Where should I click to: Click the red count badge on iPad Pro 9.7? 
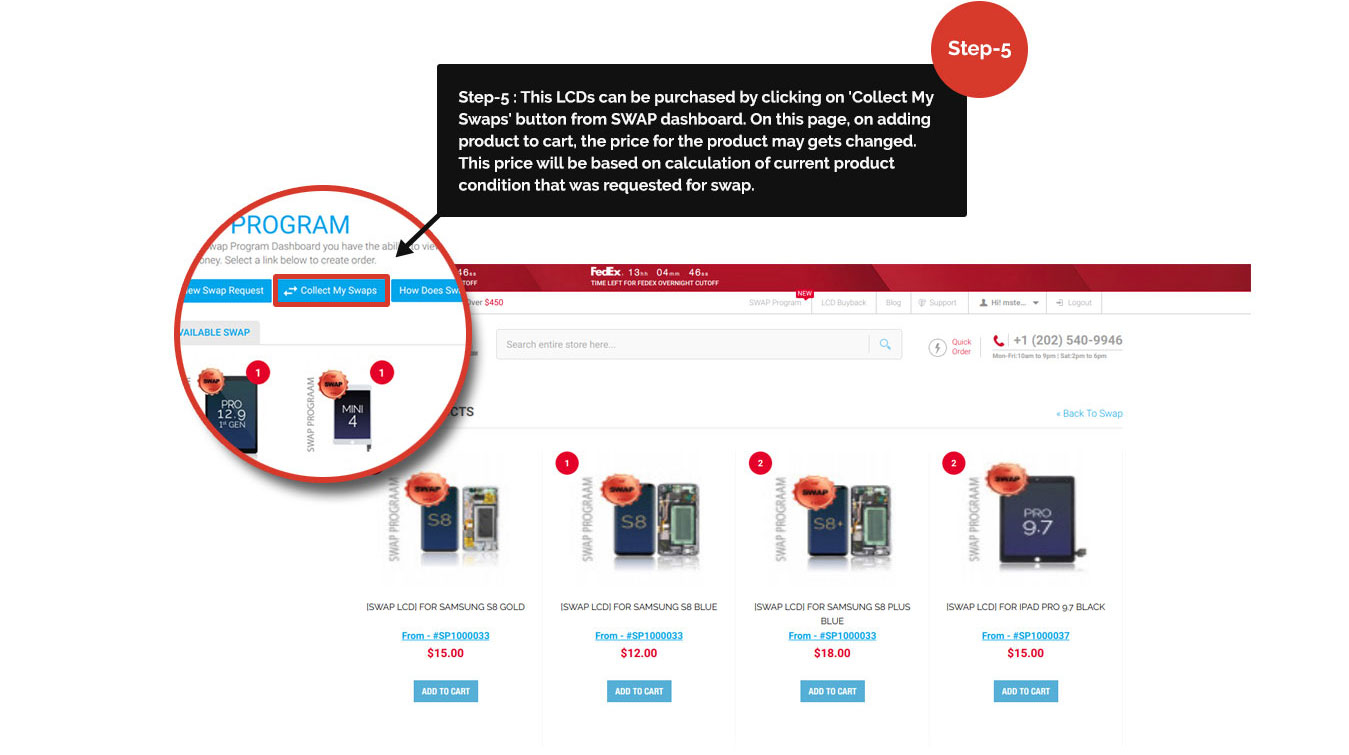(x=954, y=463)
